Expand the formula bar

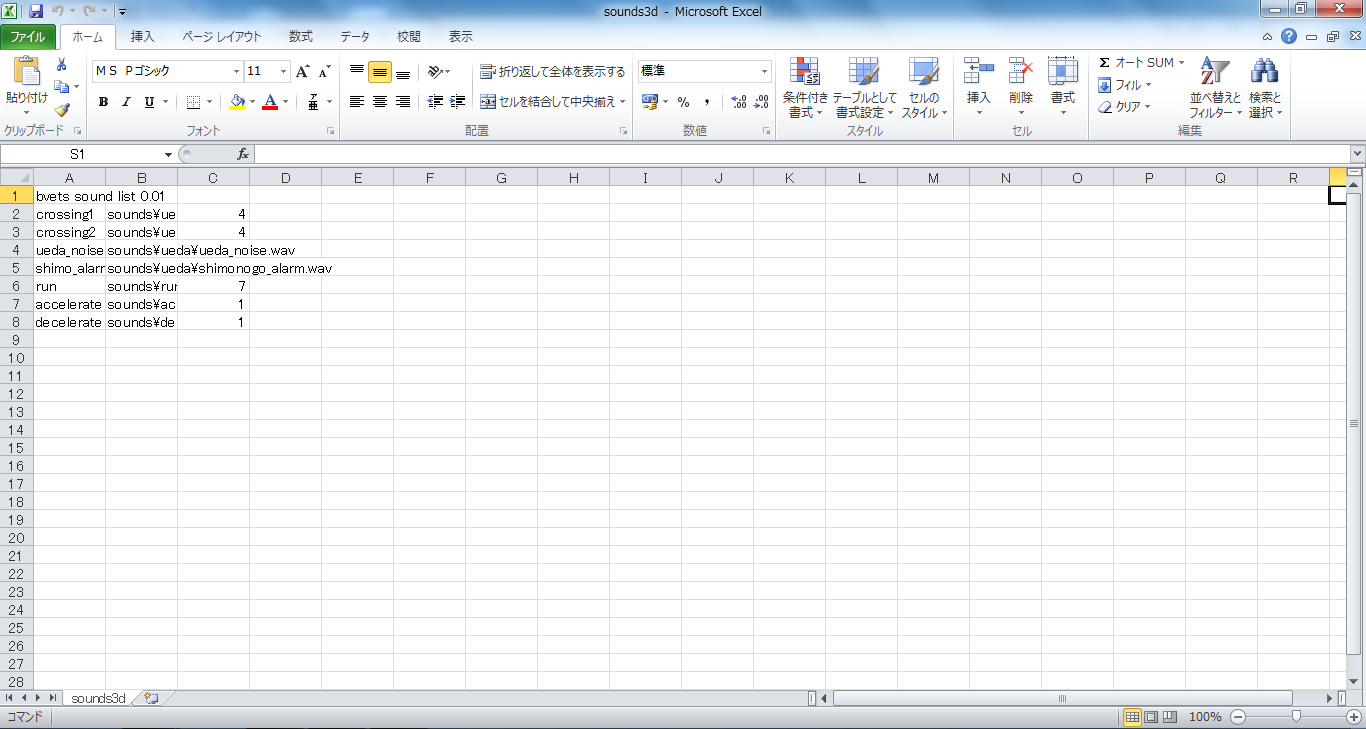click(x=1357, y=154)
